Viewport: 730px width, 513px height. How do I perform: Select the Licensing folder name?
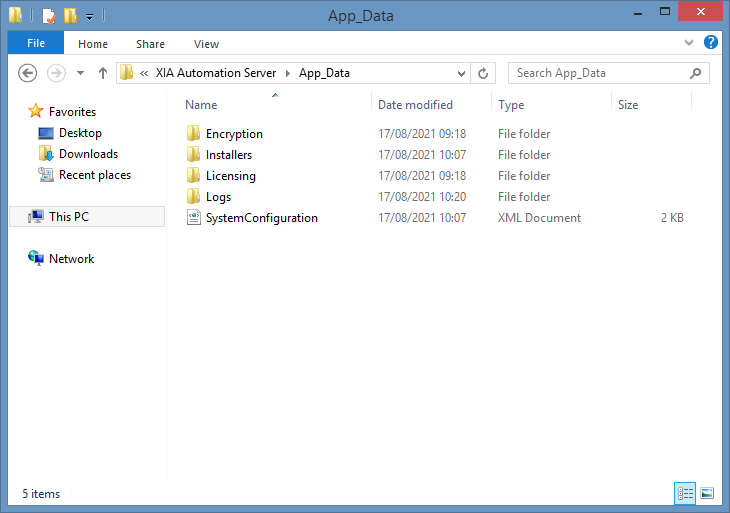(x=230, y=176)
